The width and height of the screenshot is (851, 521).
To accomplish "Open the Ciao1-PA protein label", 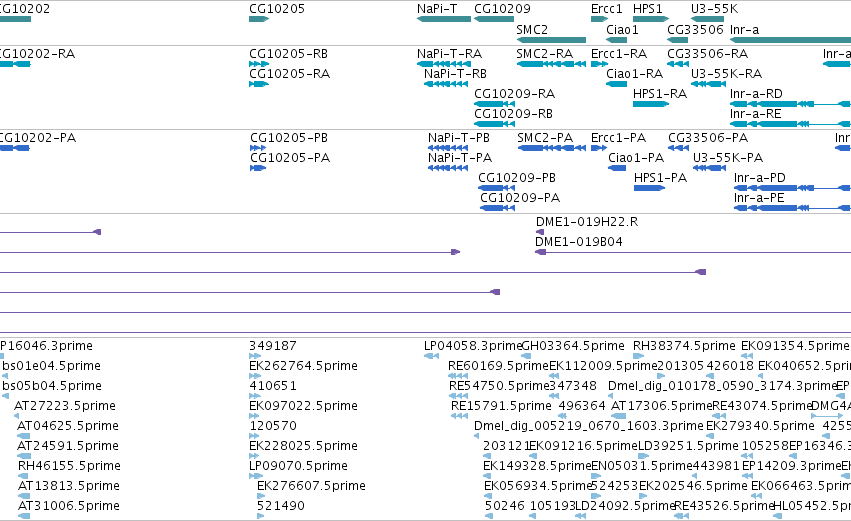I will [x=636, y=158].
